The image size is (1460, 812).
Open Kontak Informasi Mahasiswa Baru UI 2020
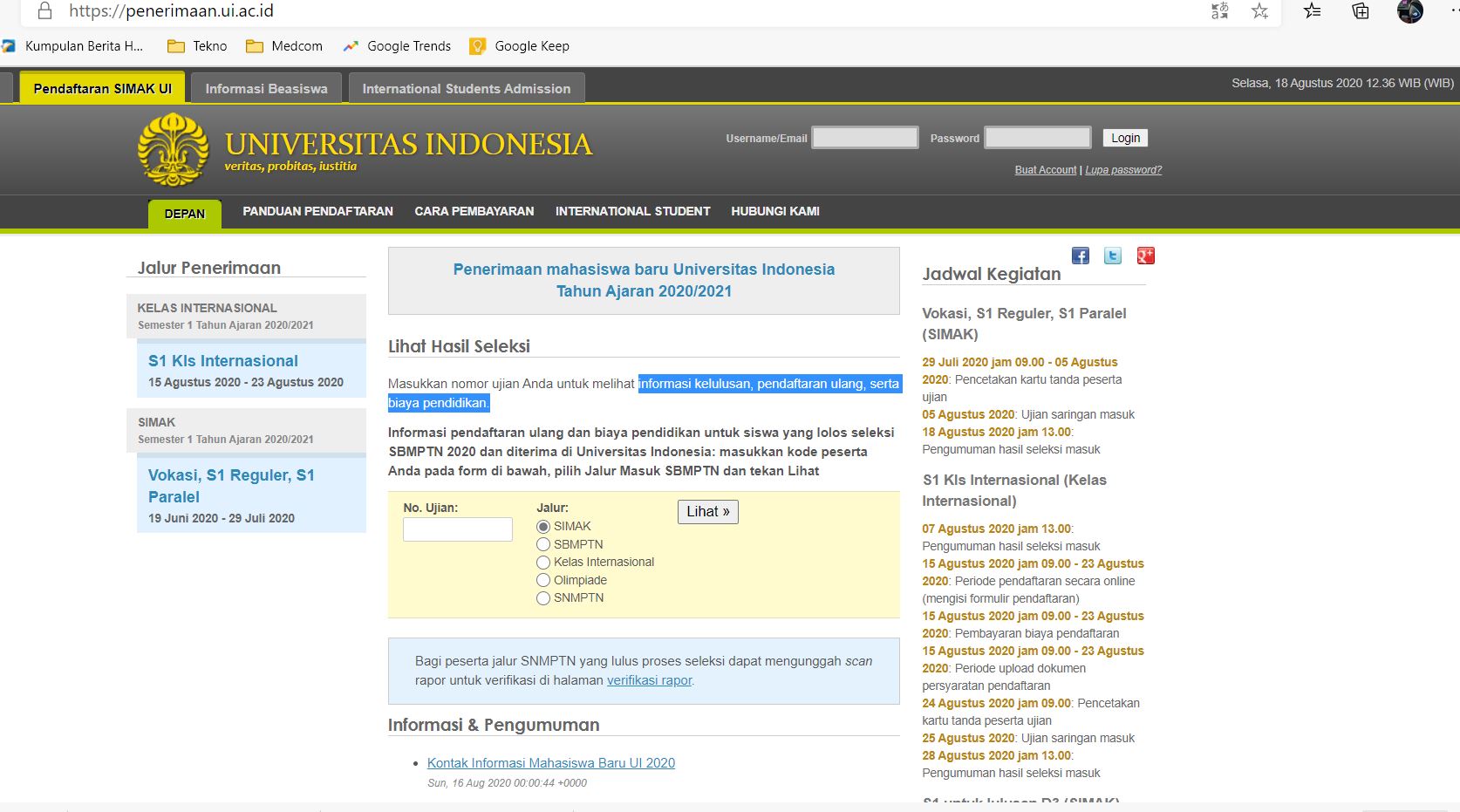pyautogui.click(x=551, y=763)
